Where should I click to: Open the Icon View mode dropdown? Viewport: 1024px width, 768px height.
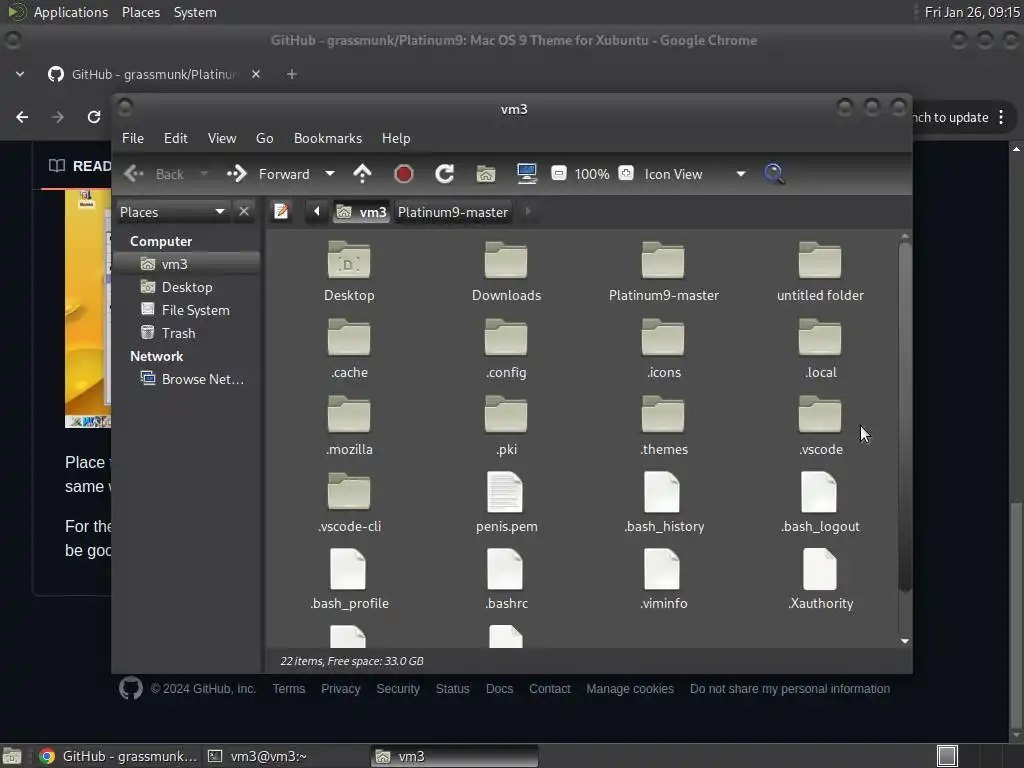695,174
